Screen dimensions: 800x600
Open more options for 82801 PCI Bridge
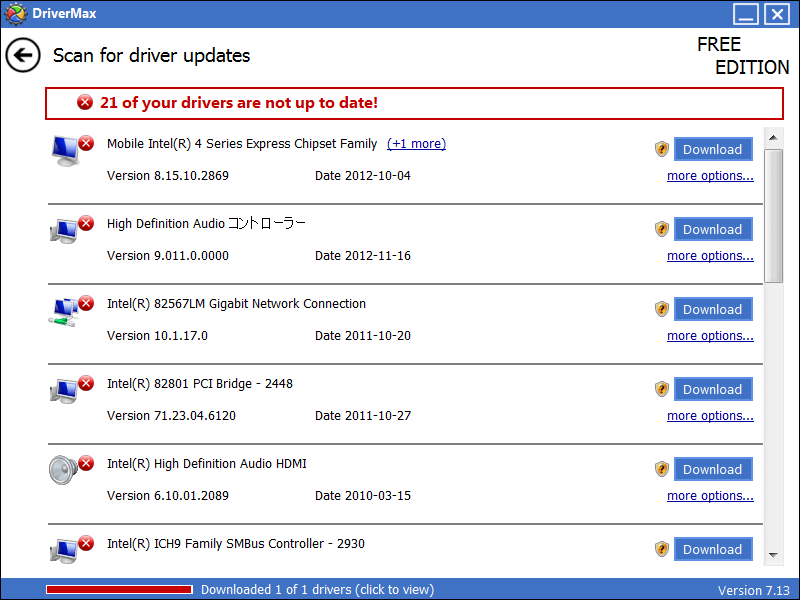pos(710,416)
